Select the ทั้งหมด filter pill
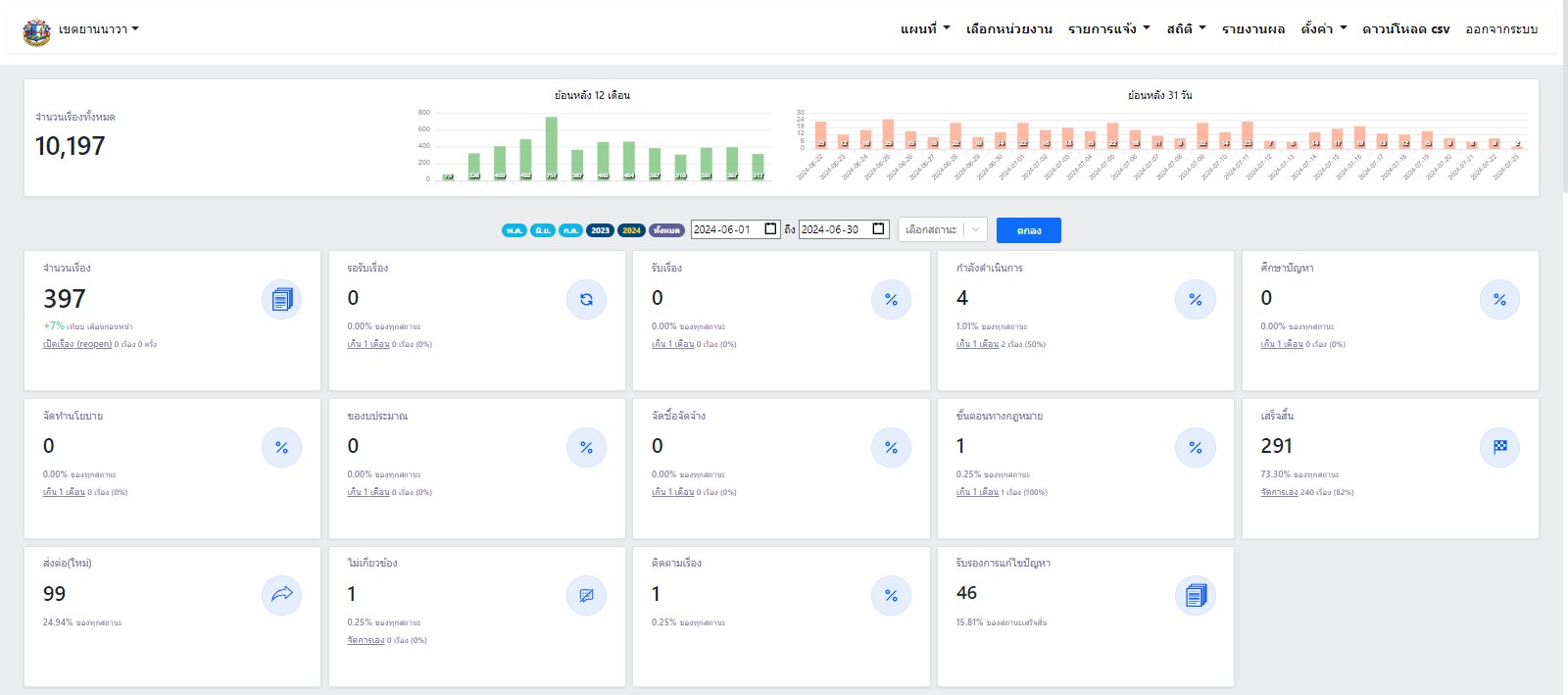This screenshot has width=1568, height=695. [x=666, y=230]
